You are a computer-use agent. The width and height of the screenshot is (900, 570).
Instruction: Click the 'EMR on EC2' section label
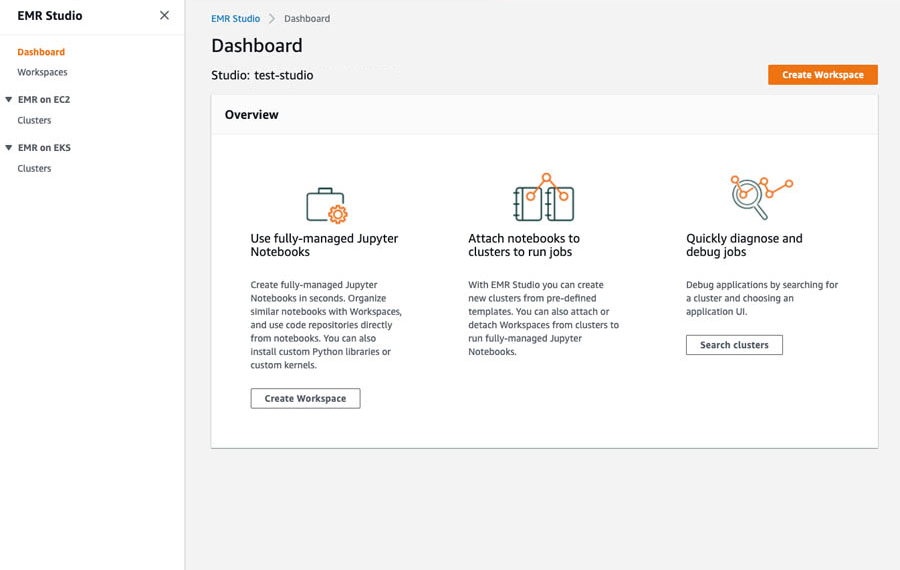click(44, 99)
